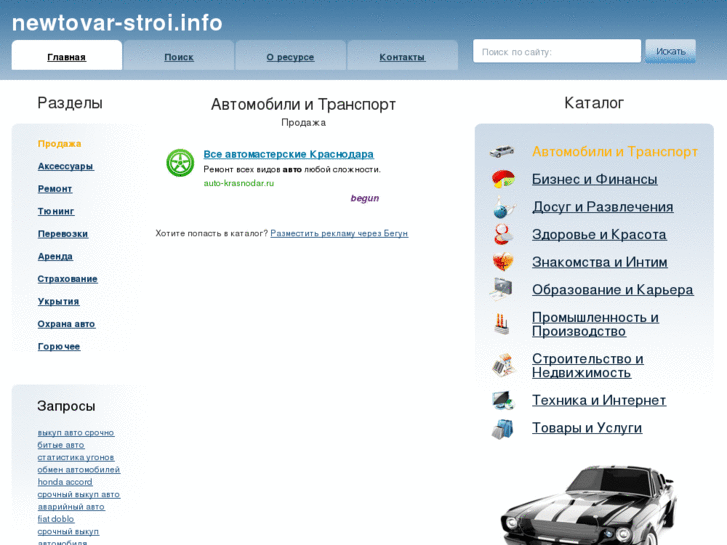Click query honda accord
The image size is (727, 545).
click(65, 482)
